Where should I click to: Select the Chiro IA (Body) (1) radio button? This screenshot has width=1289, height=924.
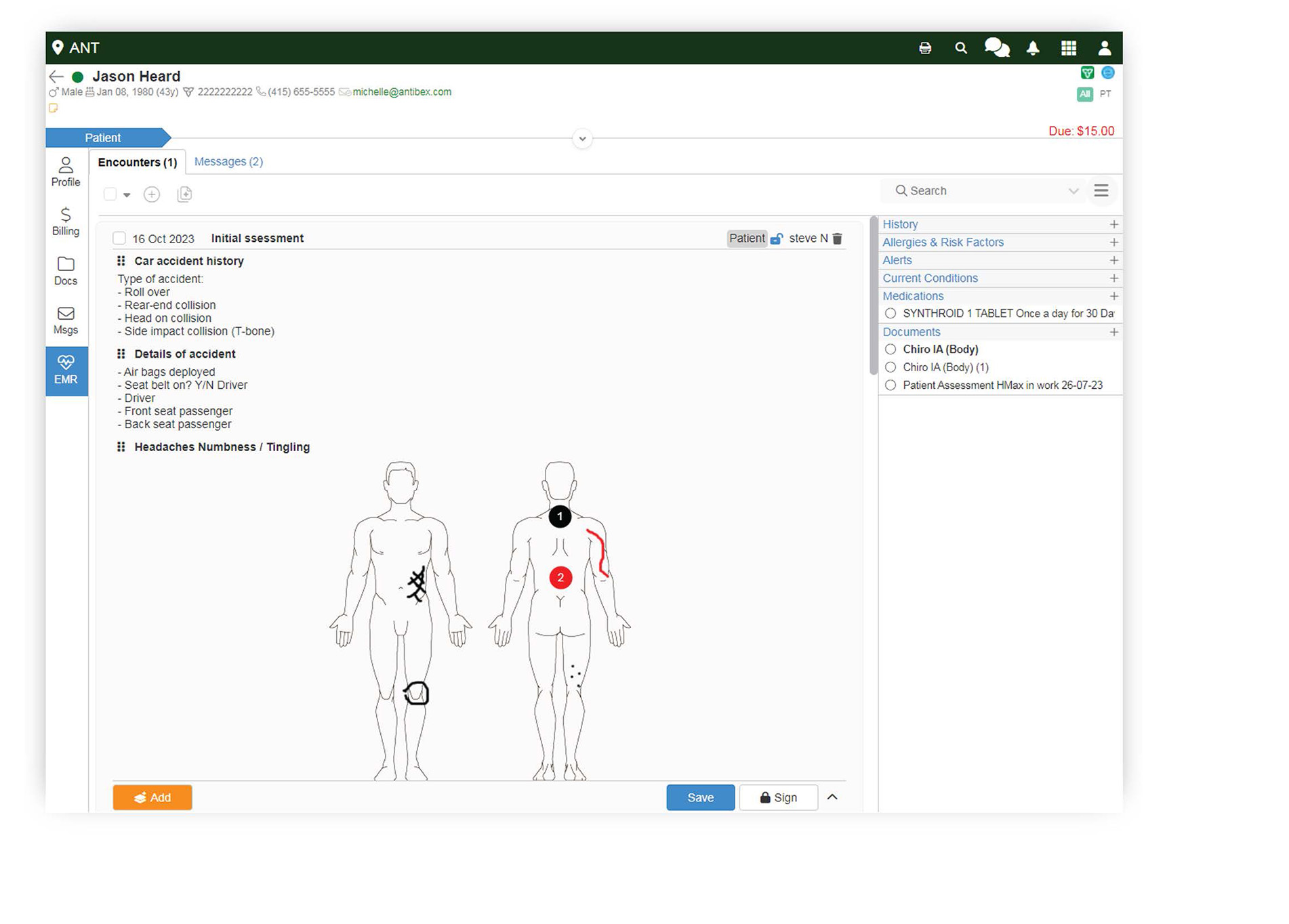[891, 367]
